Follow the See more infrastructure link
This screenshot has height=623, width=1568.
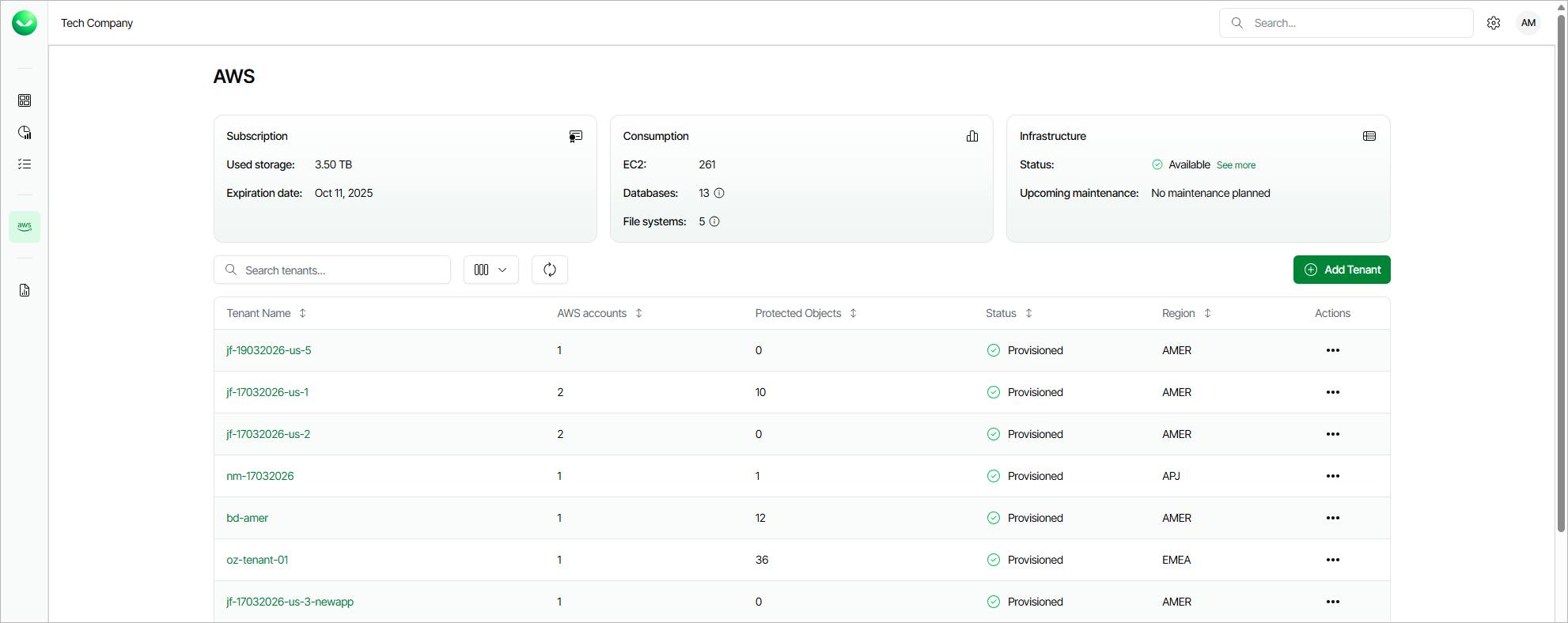point(1236,165)
